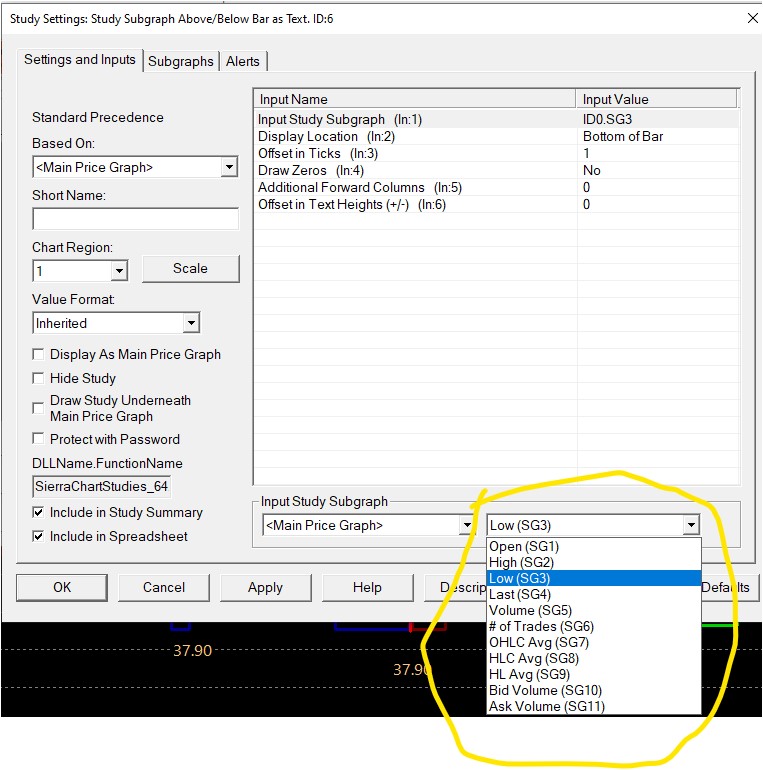Image resolution: width=763 pixels, height=770 pixels.
Task: Enable Protect with Password checkbox
Action: tap(38, 439)
